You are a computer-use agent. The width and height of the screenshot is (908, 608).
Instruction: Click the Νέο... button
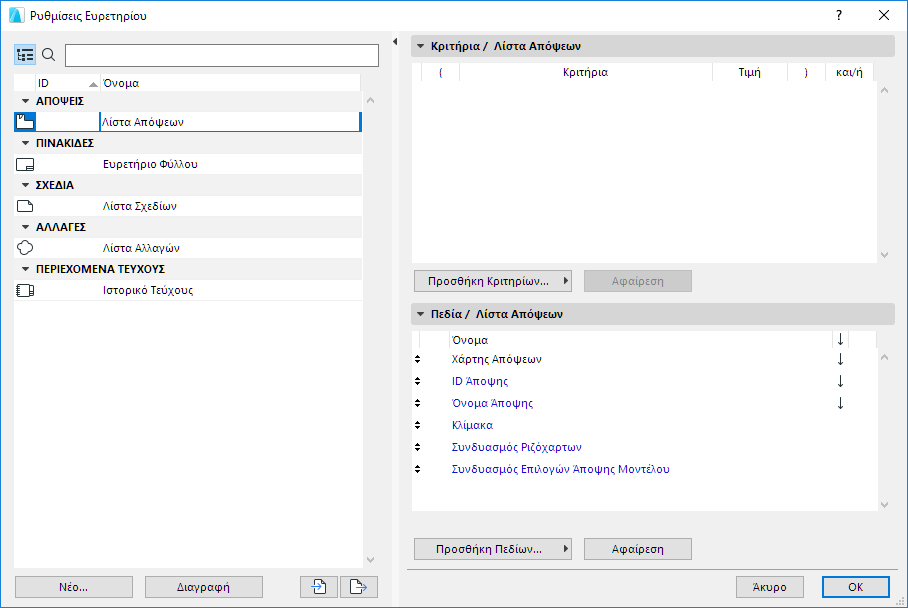(x=74, y=587)
